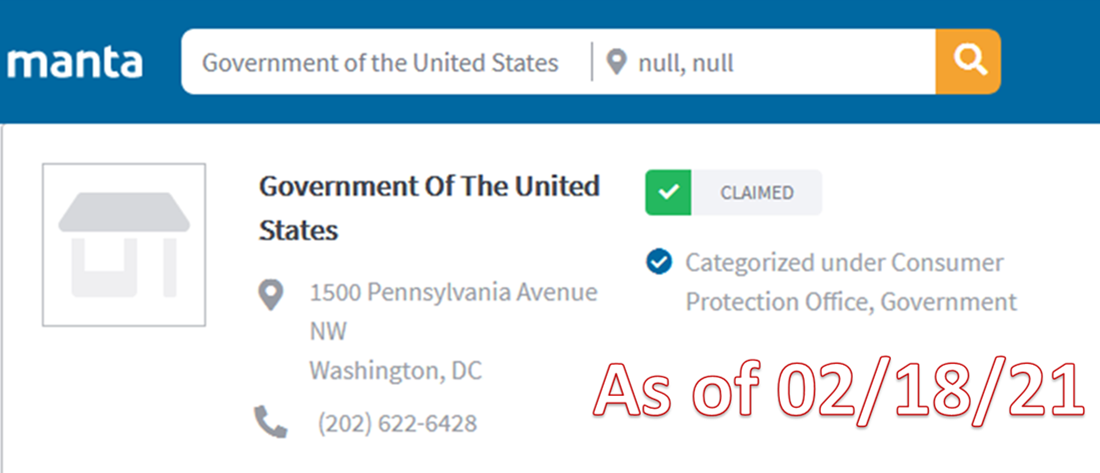Click the Washington, DC city line

click(395, 371)
